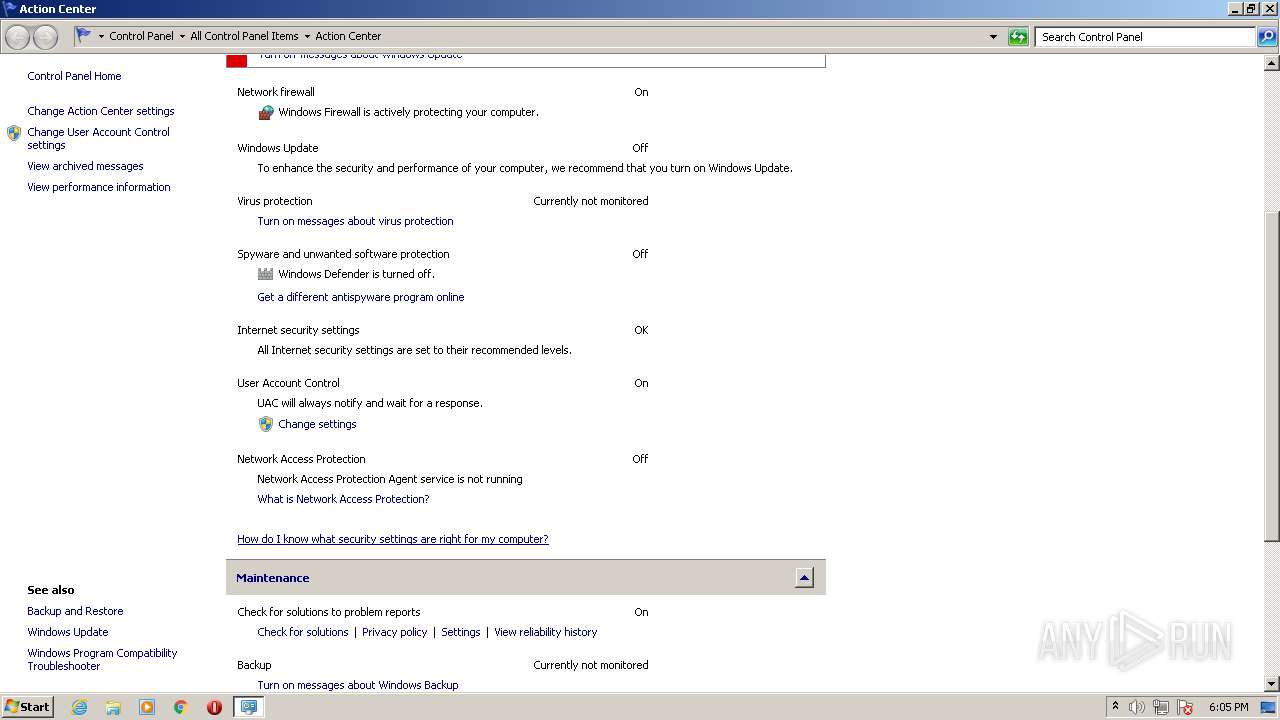The image size is (1280, 720).
Task: Expand dropdown after All Control Panel Items
Action: point(307,36)
